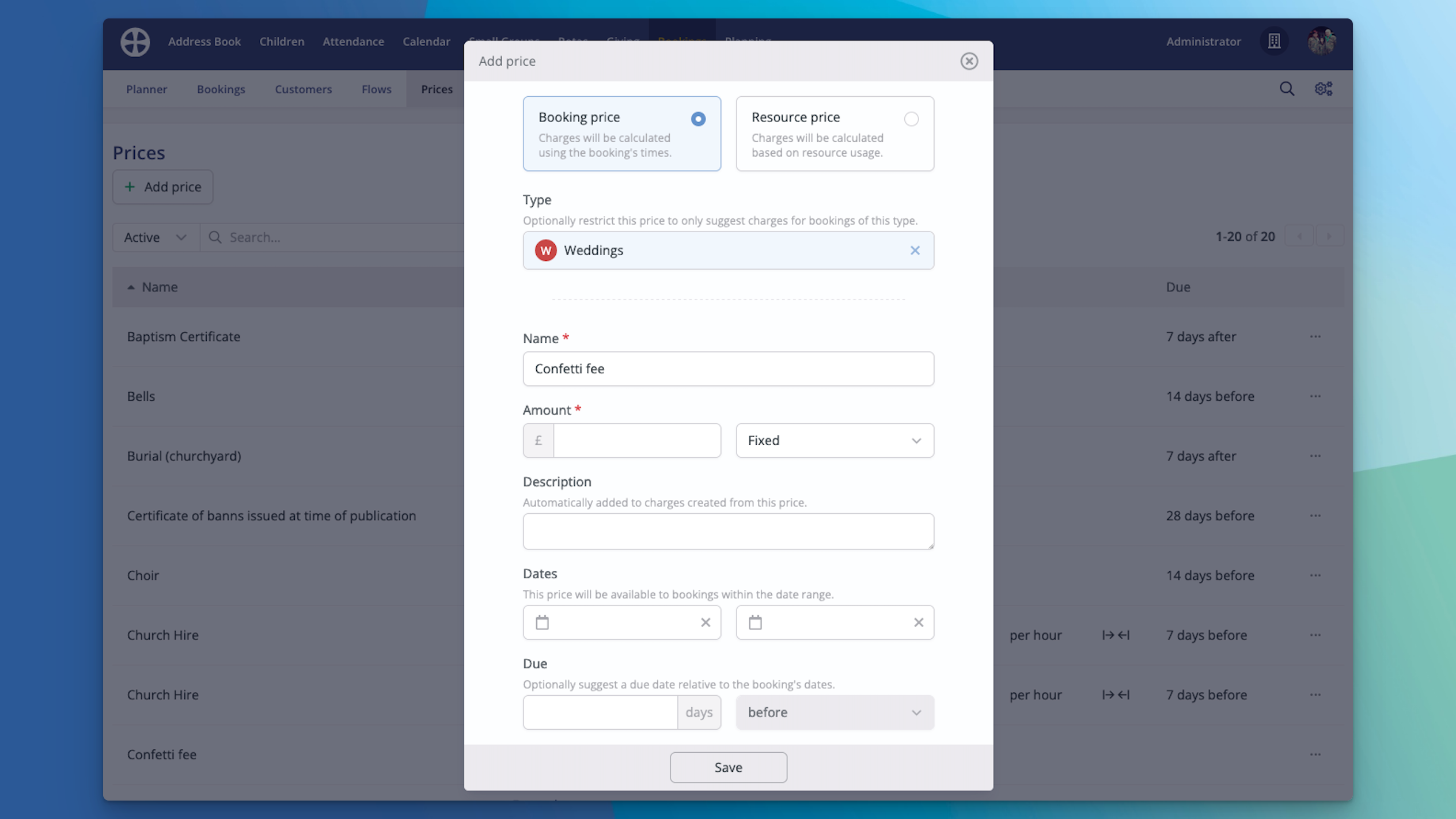Open the Fixed amount type dropdown
This screenshot has width=1456, height=819.
tap(834, 441)
